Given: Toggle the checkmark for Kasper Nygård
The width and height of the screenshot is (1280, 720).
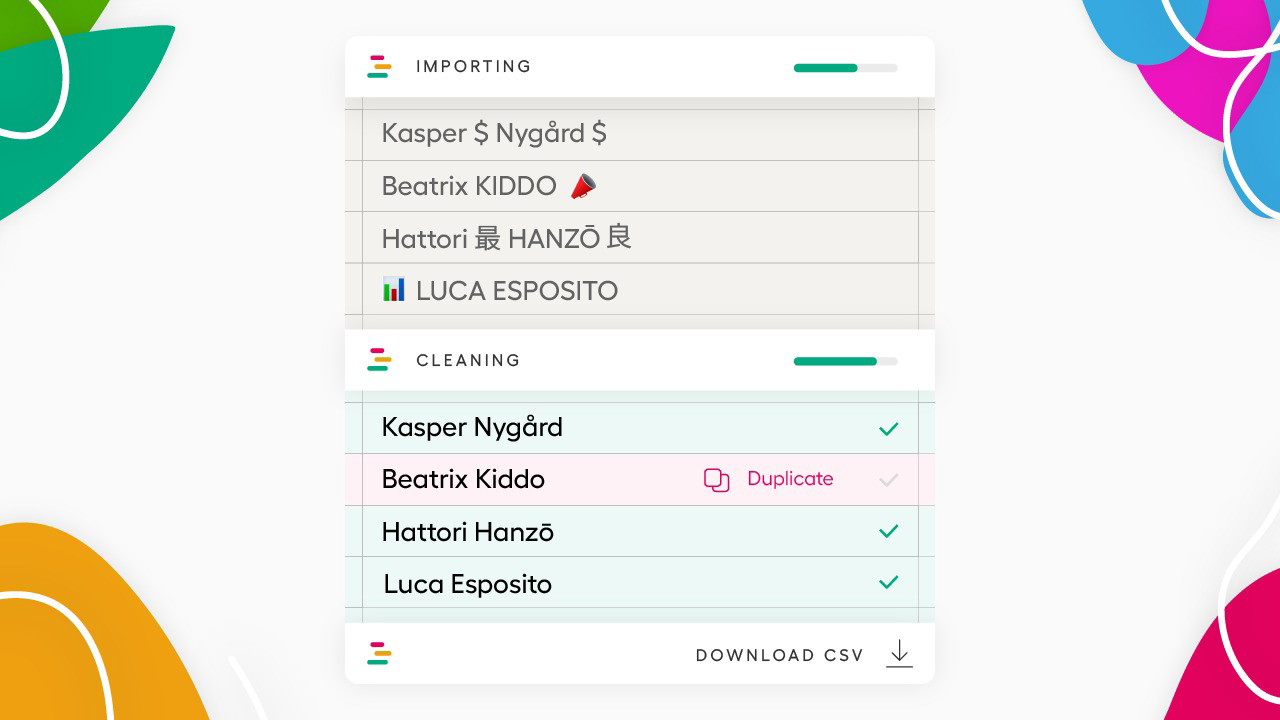Looking at the screenshot, I should pos(888,429).
